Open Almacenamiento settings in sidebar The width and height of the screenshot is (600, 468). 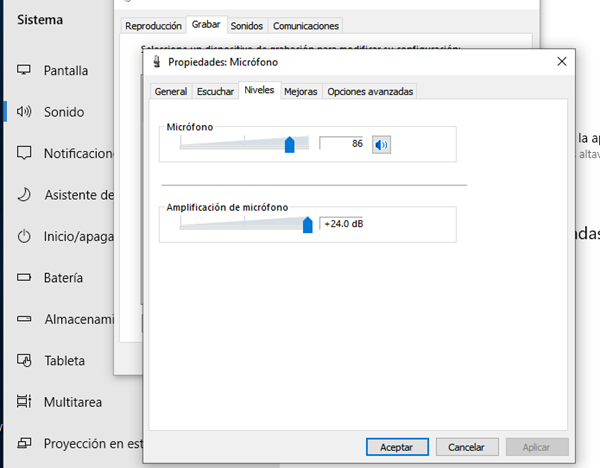coord(79,319)
